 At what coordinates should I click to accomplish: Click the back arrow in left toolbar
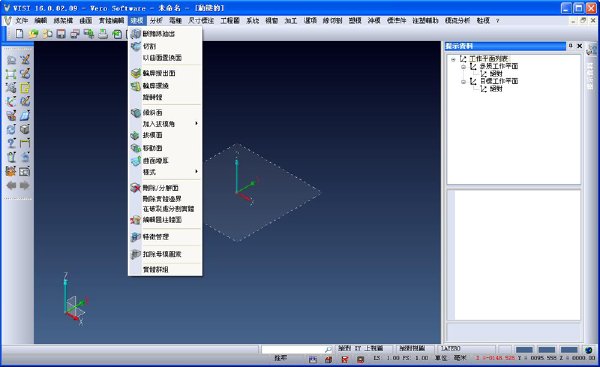pyautogui.click(x=11, y=186)
